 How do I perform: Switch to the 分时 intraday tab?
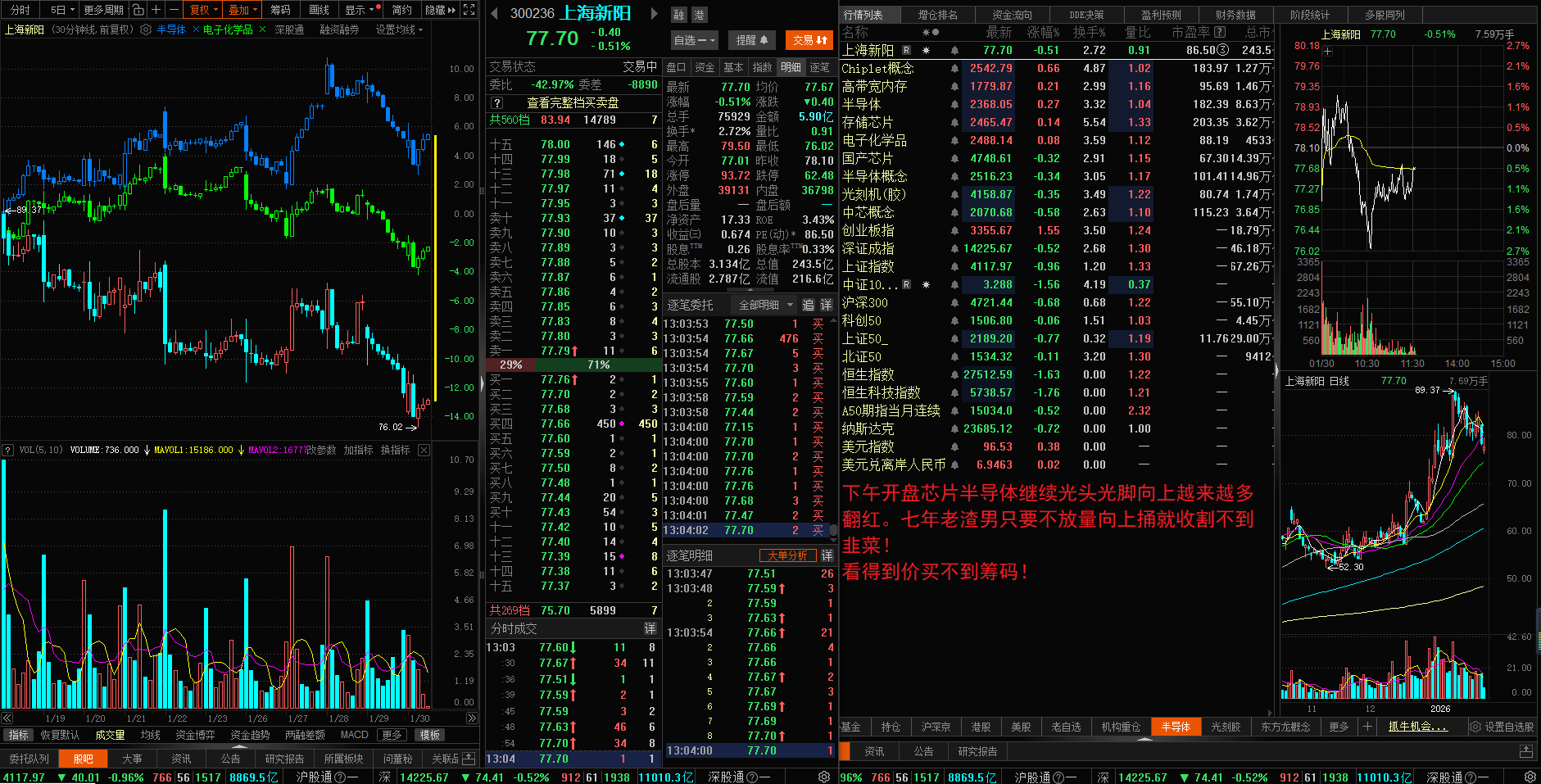pyautogui.click(x=20, y=10)
